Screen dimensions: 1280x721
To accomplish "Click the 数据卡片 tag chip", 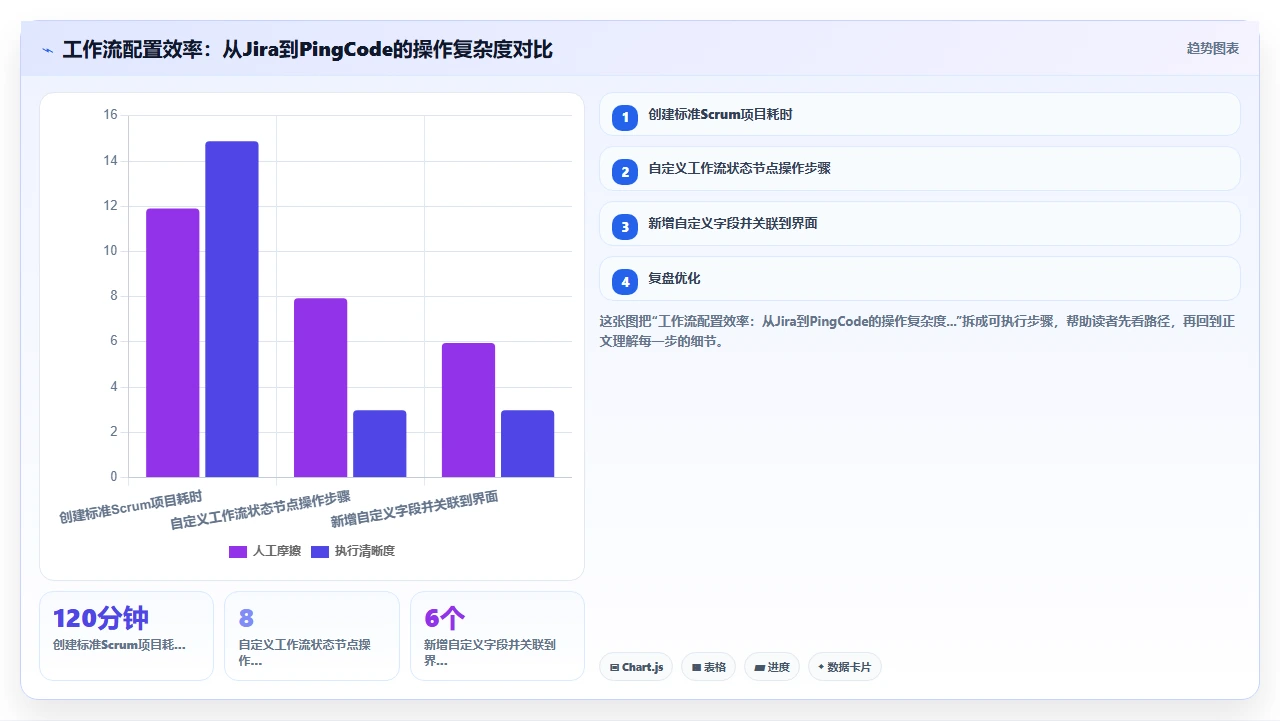I will (844, 667).
